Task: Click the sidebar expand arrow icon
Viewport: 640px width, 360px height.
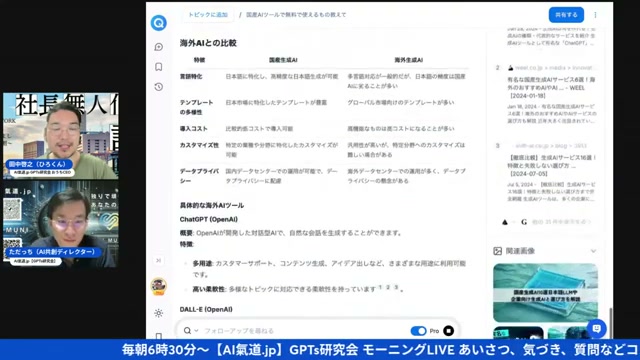Action: point(158,260)
